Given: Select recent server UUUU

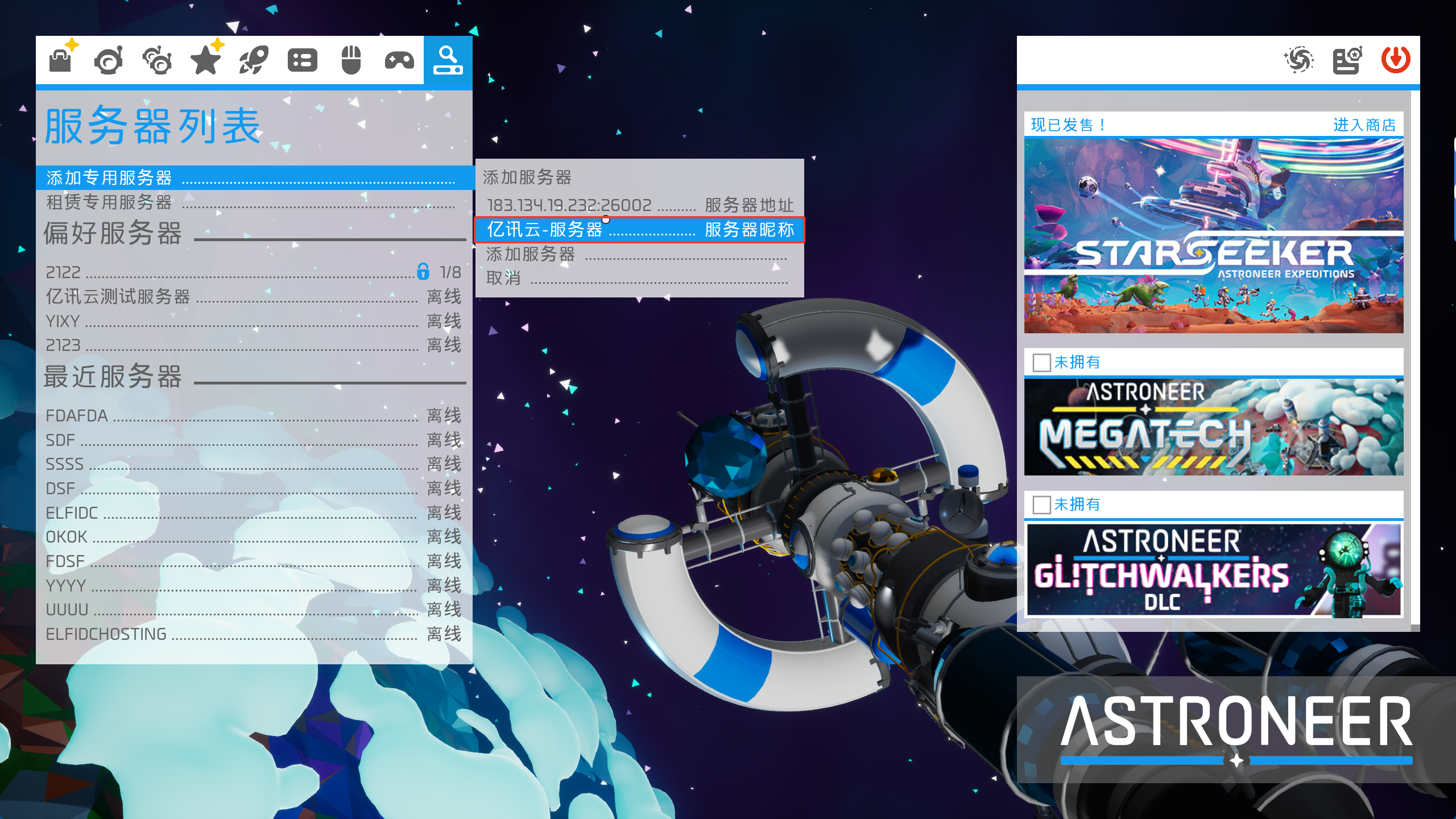Looking at the screenshot, I should [254, 610].
